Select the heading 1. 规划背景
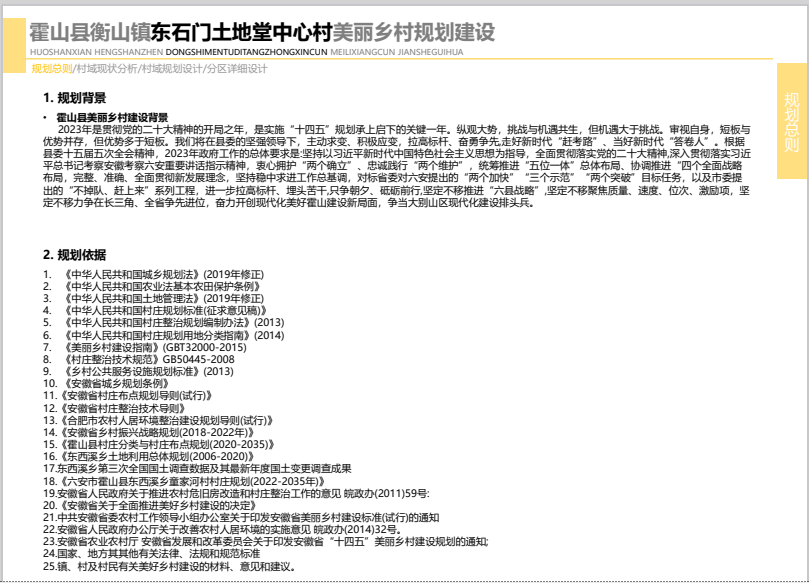809x584 pixels. point(75,98)
